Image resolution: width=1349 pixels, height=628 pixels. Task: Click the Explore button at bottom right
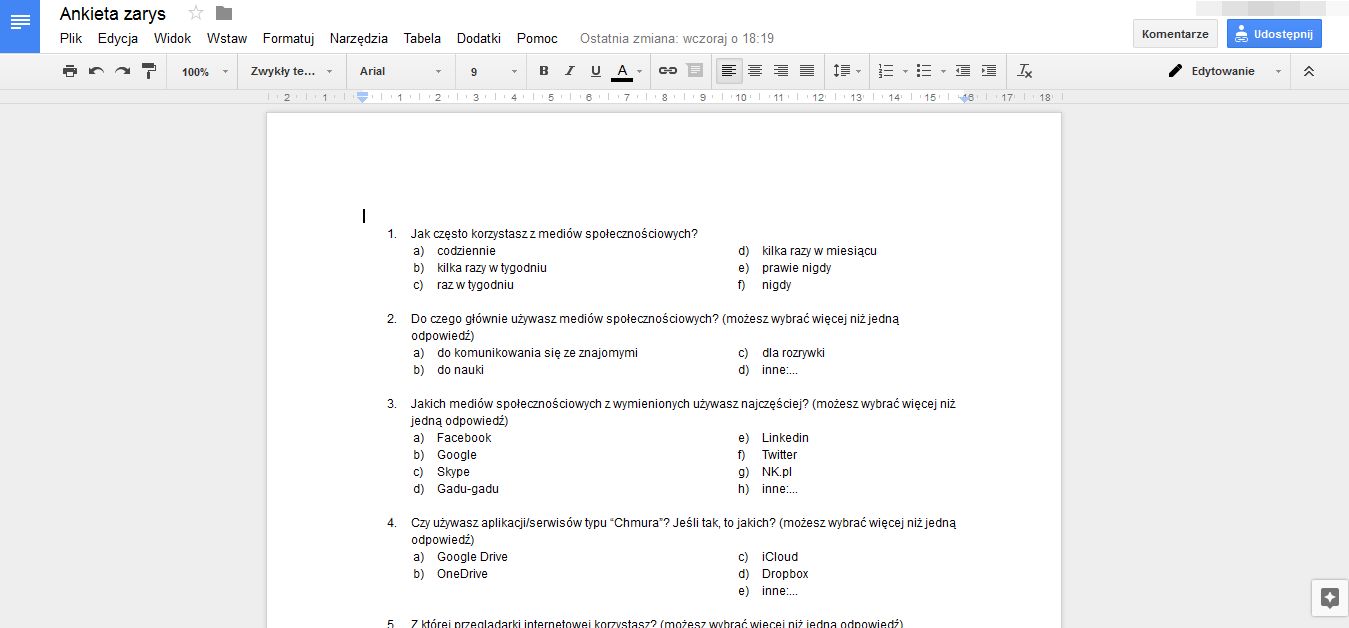coord(1329,598)
